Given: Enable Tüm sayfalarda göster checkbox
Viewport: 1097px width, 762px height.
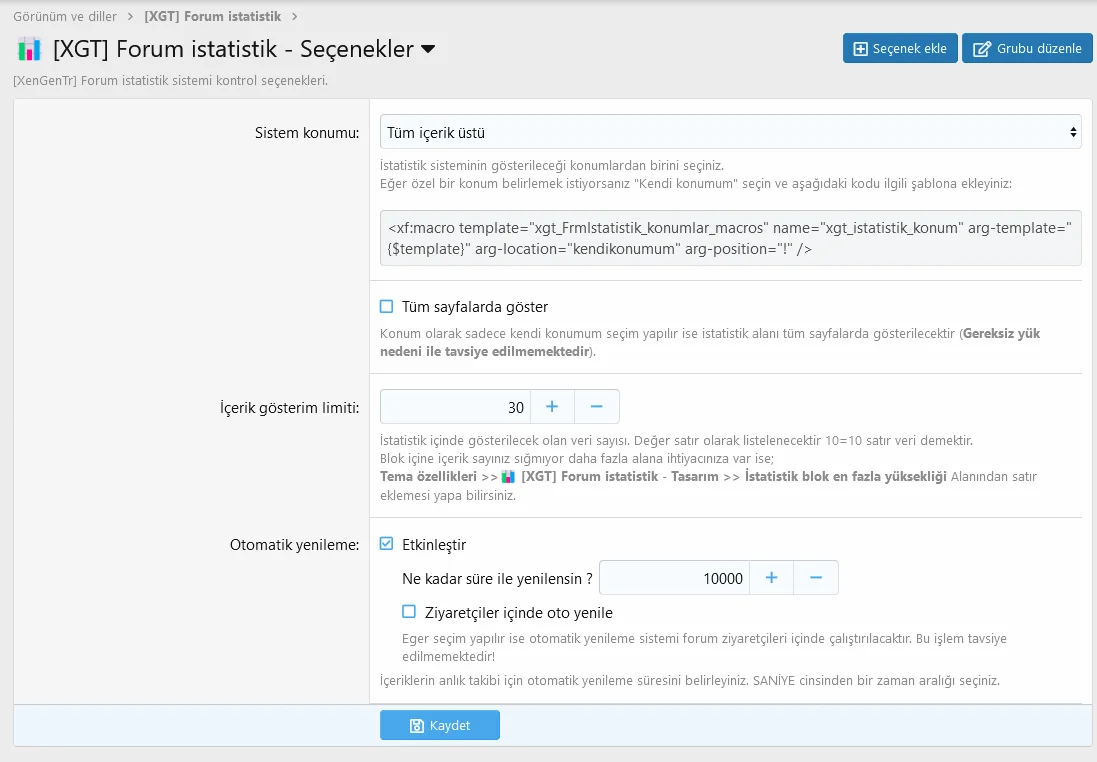Looking at the screenshot, I should (387, 307).
